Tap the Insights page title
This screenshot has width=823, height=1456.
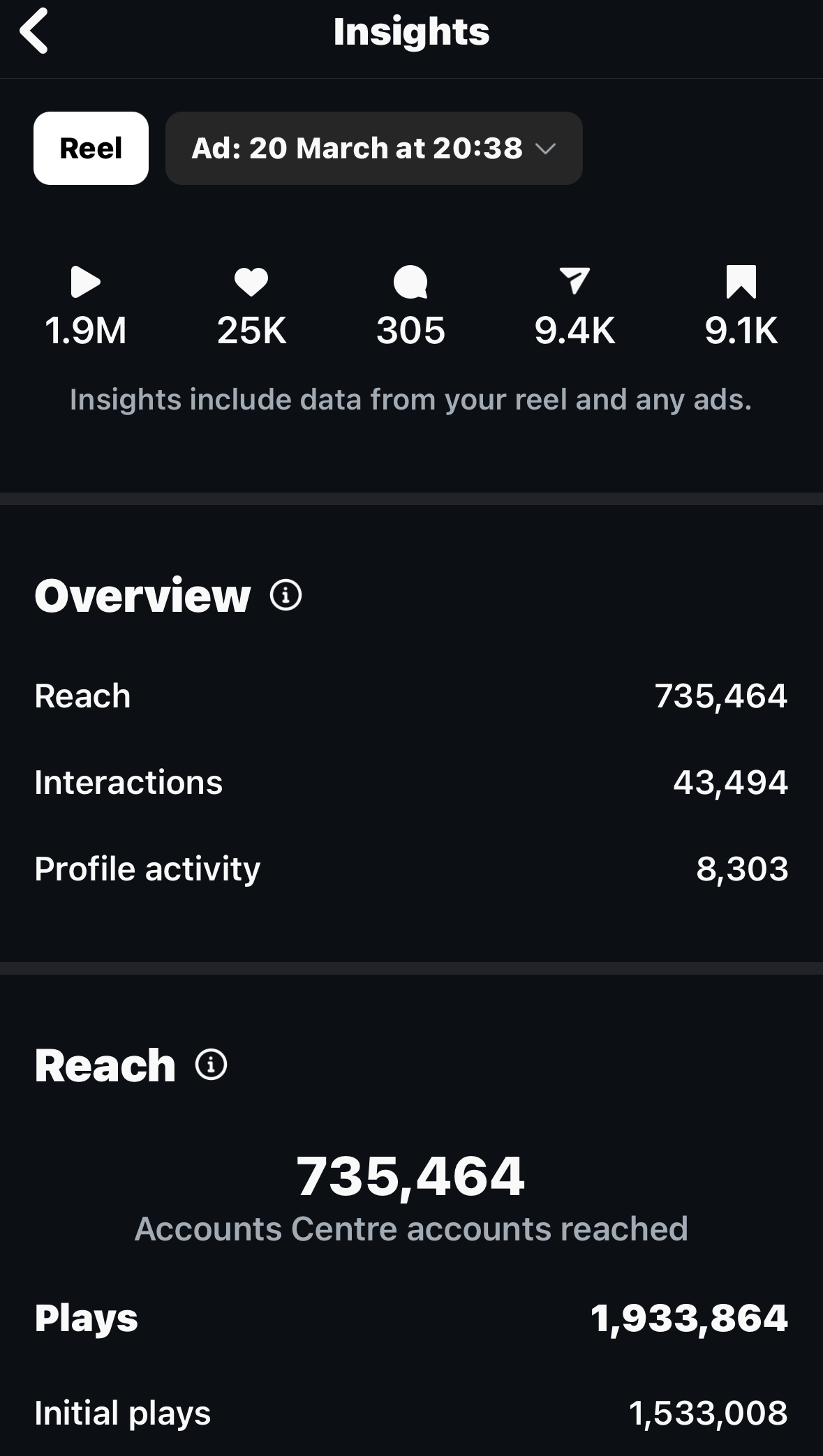coord(411,32)
